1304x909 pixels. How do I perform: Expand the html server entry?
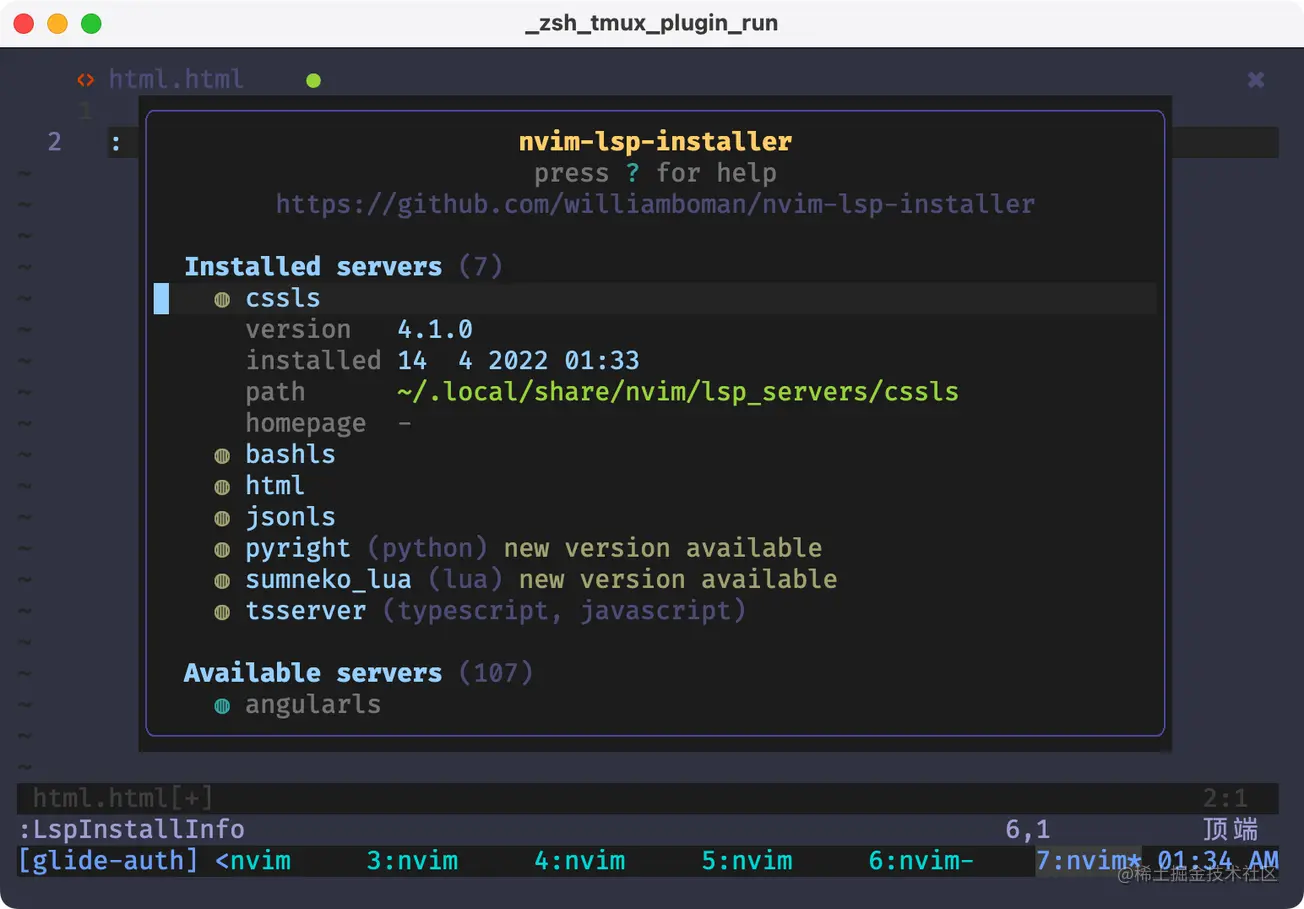[x=275, y=485]
